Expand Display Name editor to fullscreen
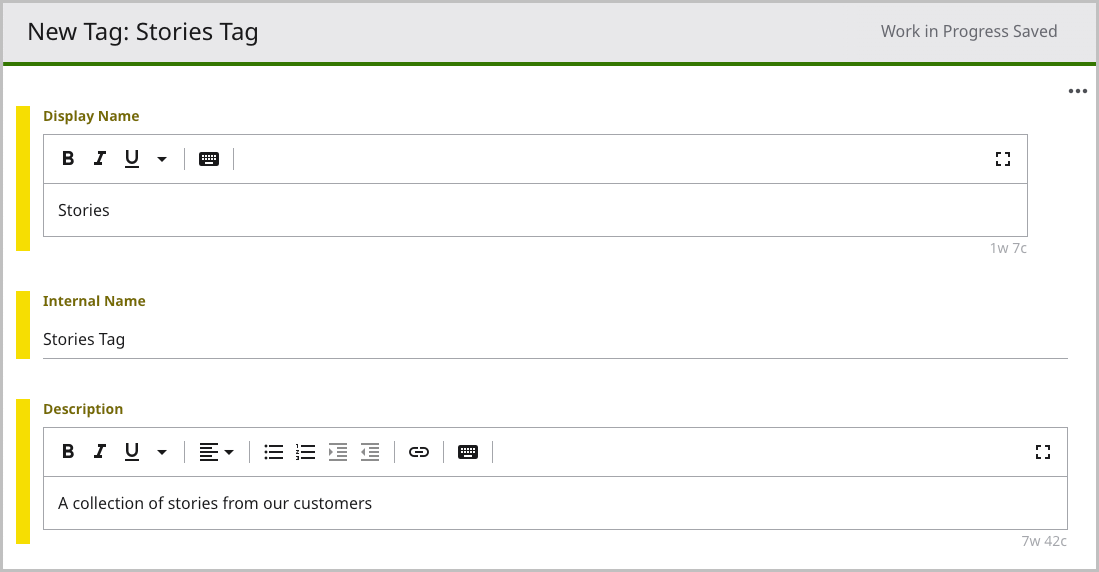 coord(1003,159)
